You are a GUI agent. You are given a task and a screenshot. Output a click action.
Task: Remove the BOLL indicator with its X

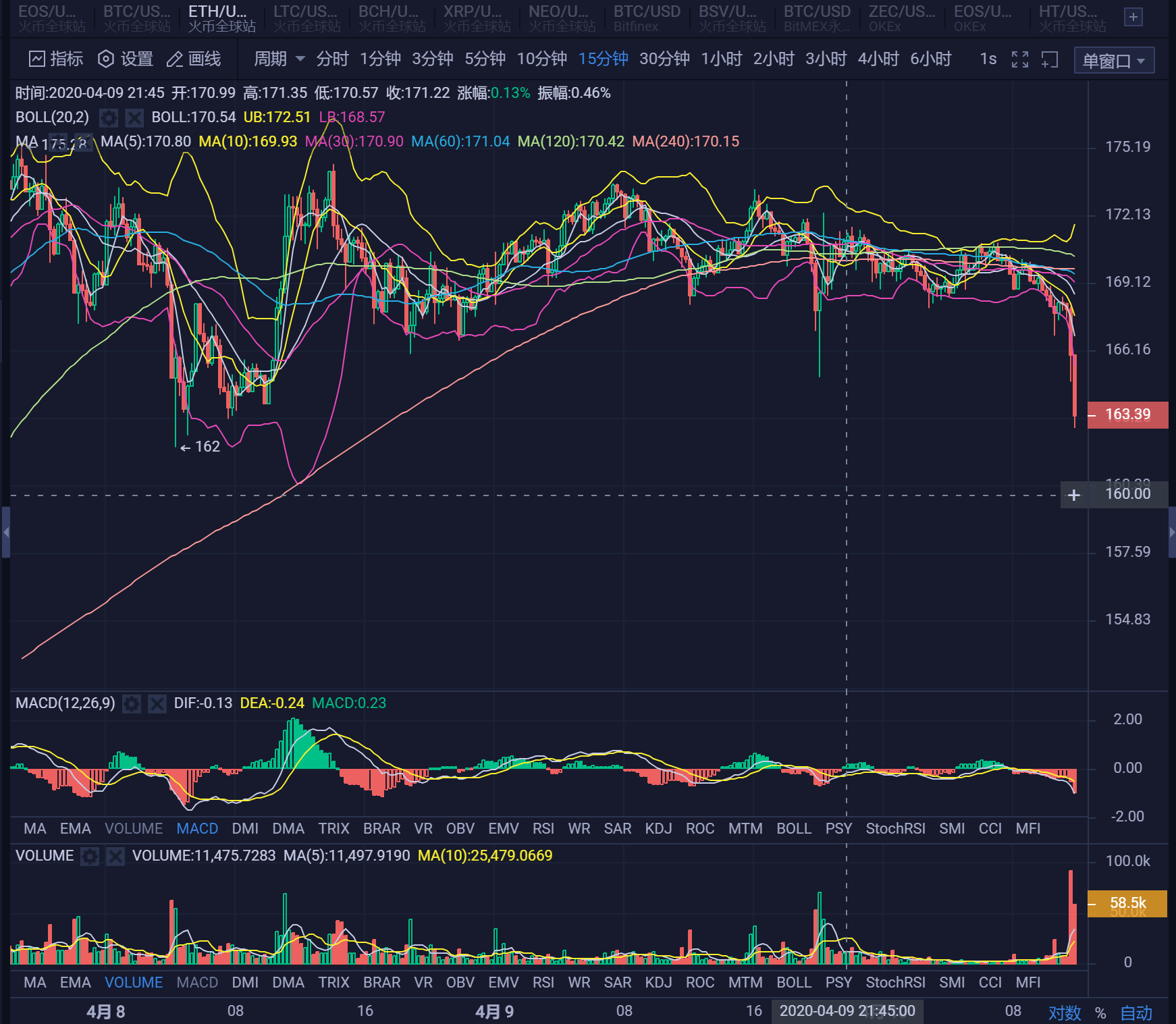[134, 118]
